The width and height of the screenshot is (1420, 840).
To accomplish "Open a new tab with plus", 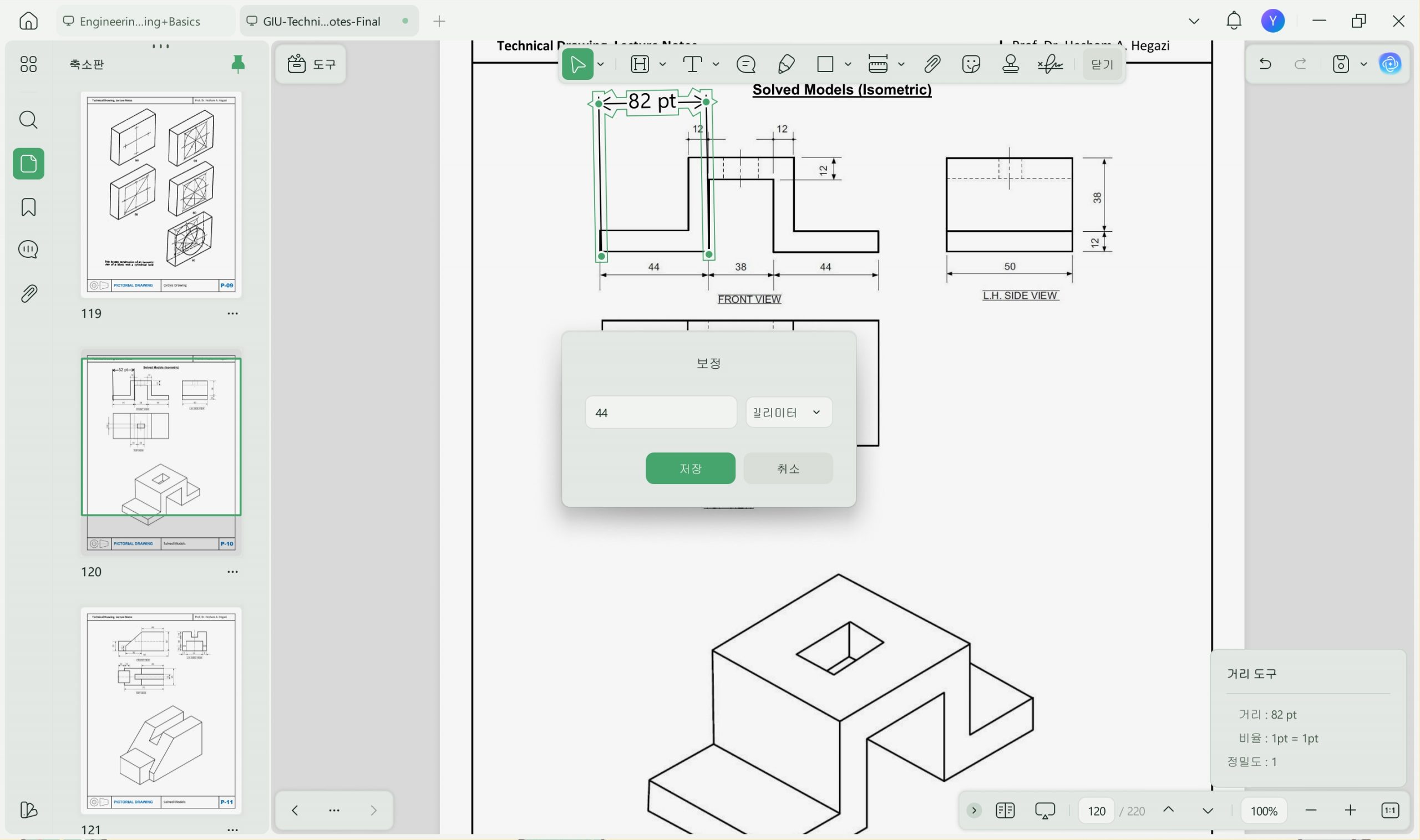I will 439,21.
